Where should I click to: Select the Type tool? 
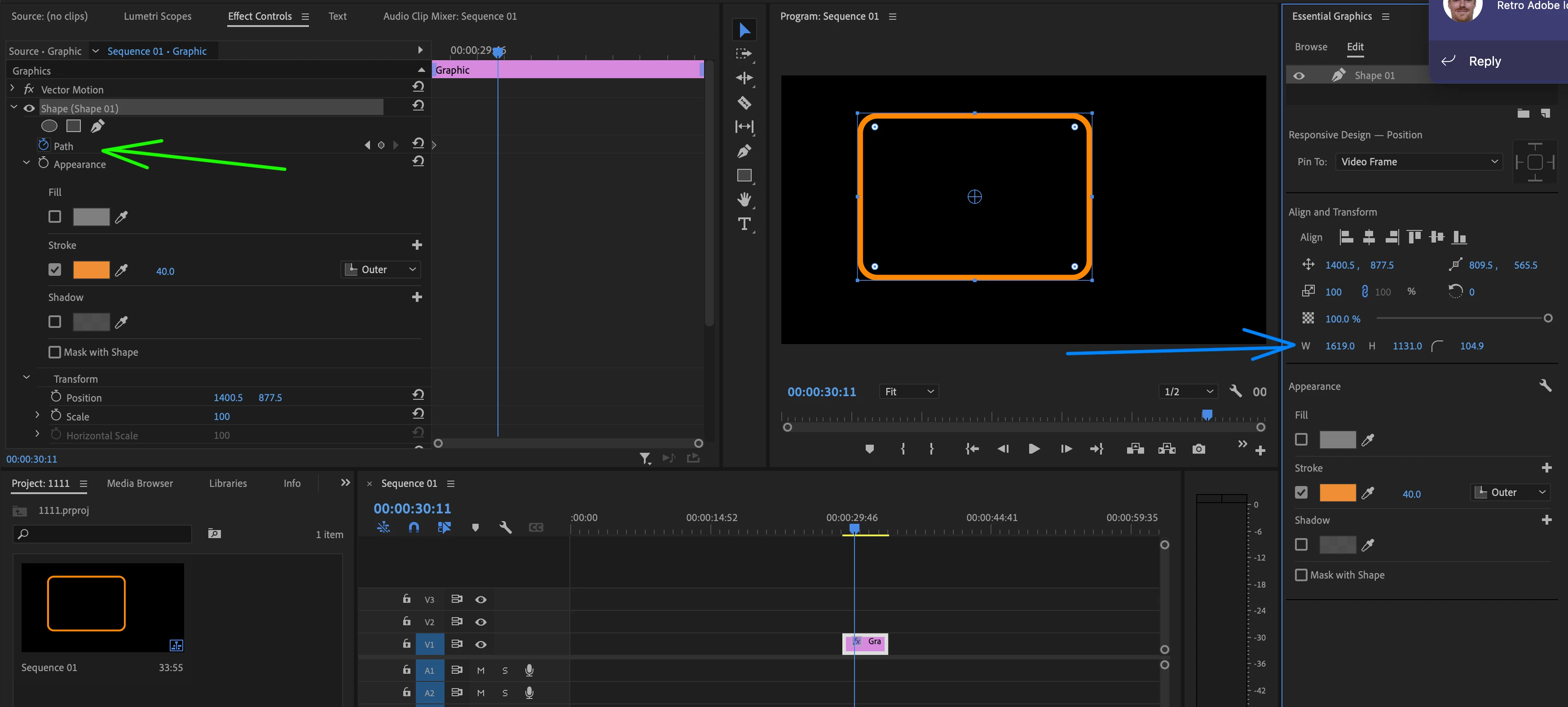[744, 224]
